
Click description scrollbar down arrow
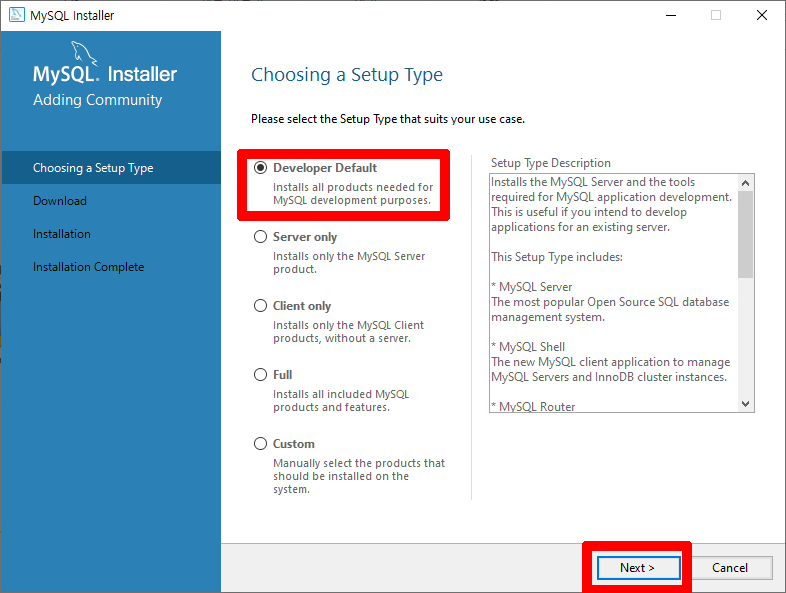coord(745,404)
